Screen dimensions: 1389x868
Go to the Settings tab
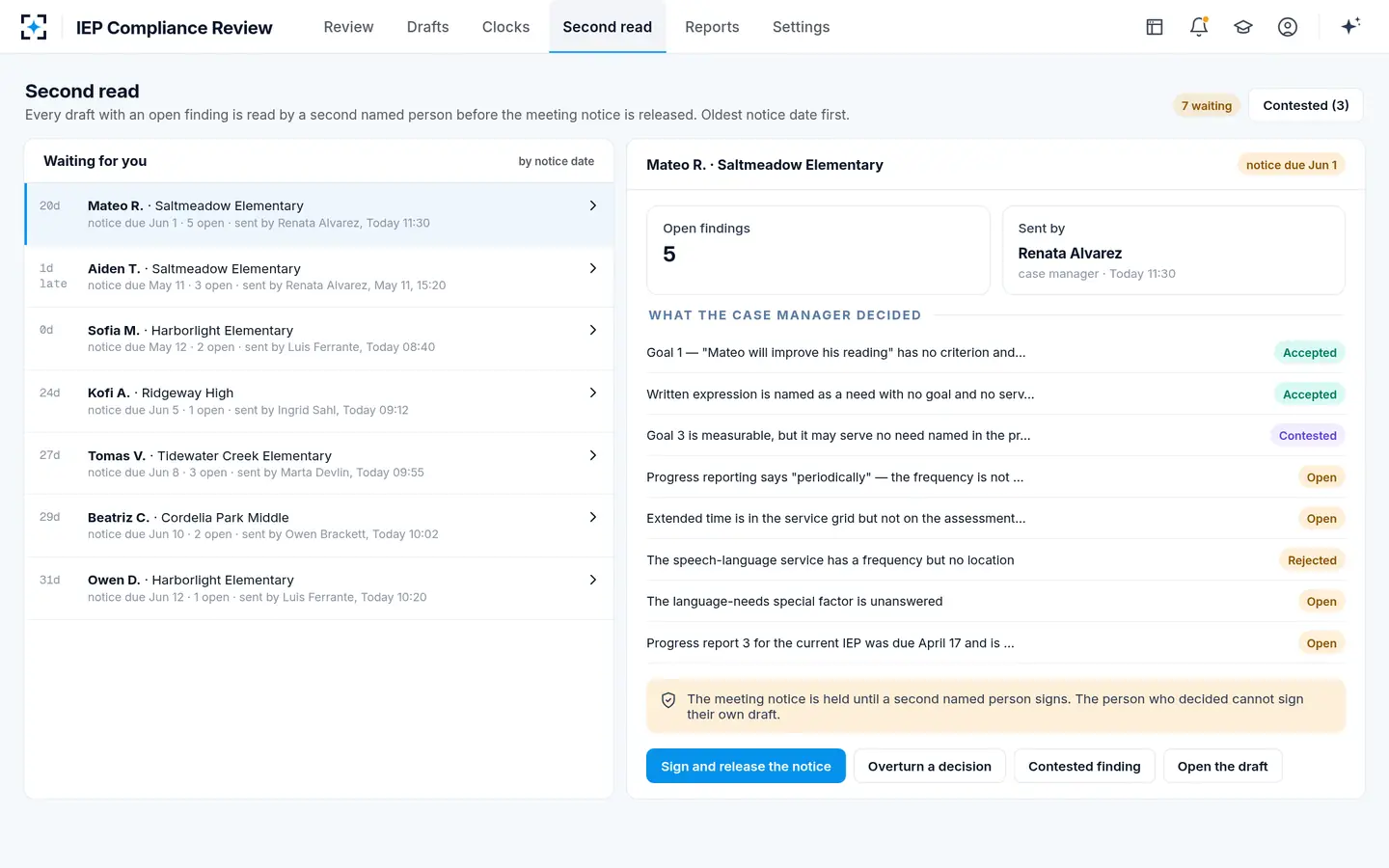pyautogui.click(x=801, y=27)
